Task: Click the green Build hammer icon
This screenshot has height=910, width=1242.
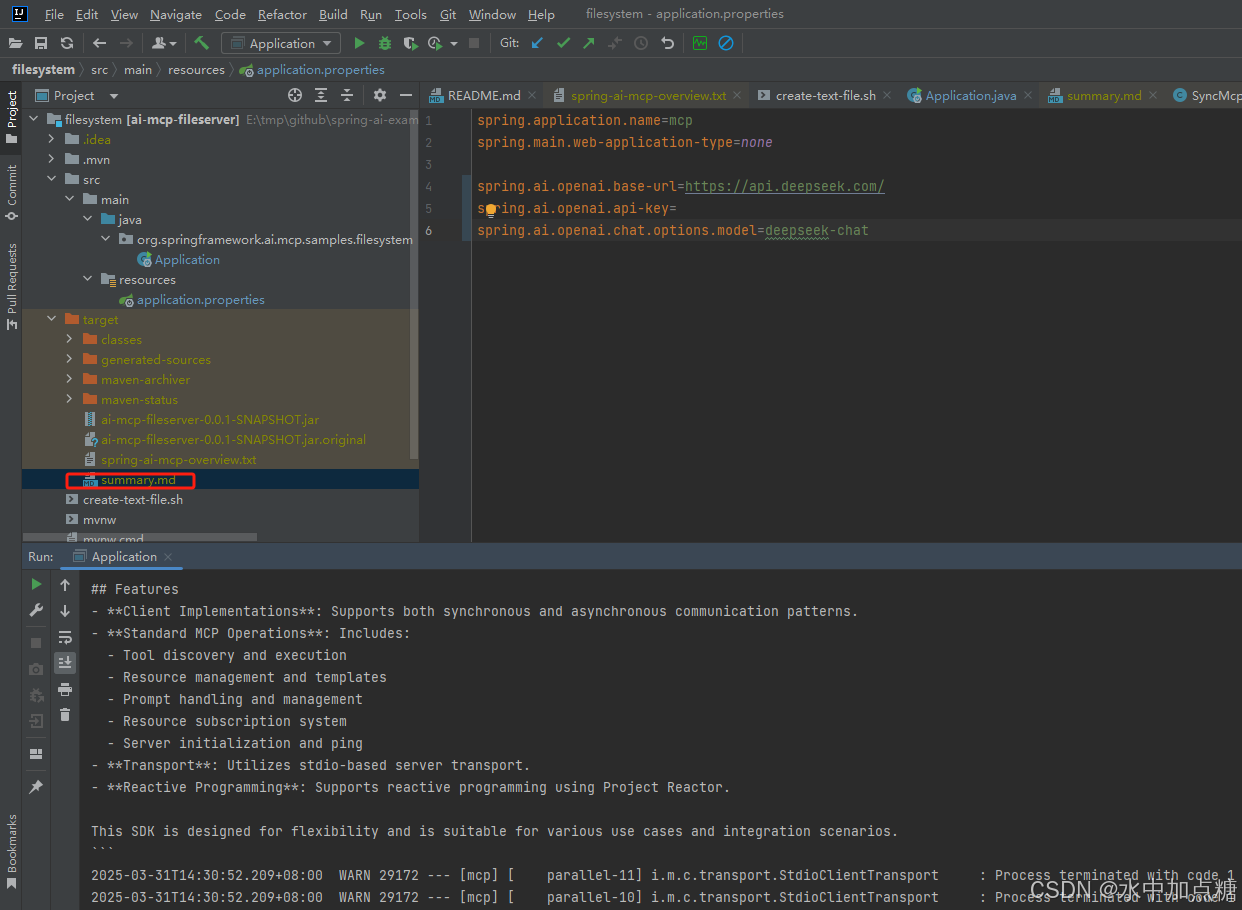Action: point(201,43)
